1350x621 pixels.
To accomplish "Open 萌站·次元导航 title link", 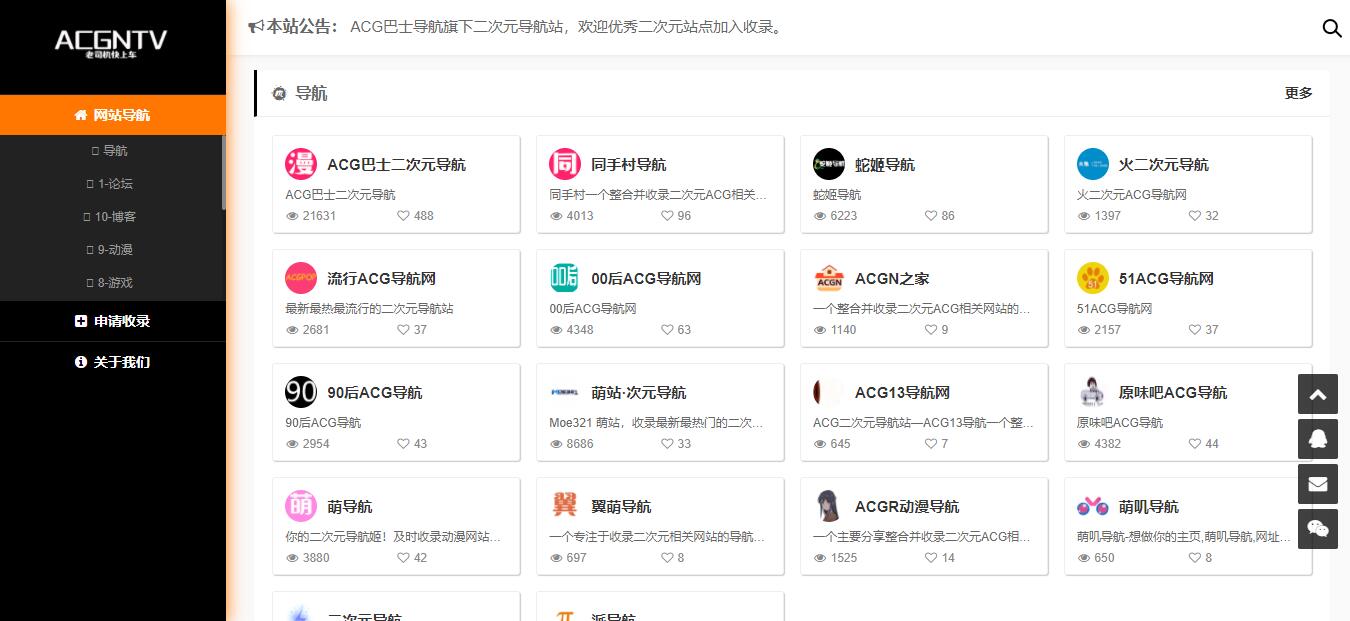I will point(638,392).
